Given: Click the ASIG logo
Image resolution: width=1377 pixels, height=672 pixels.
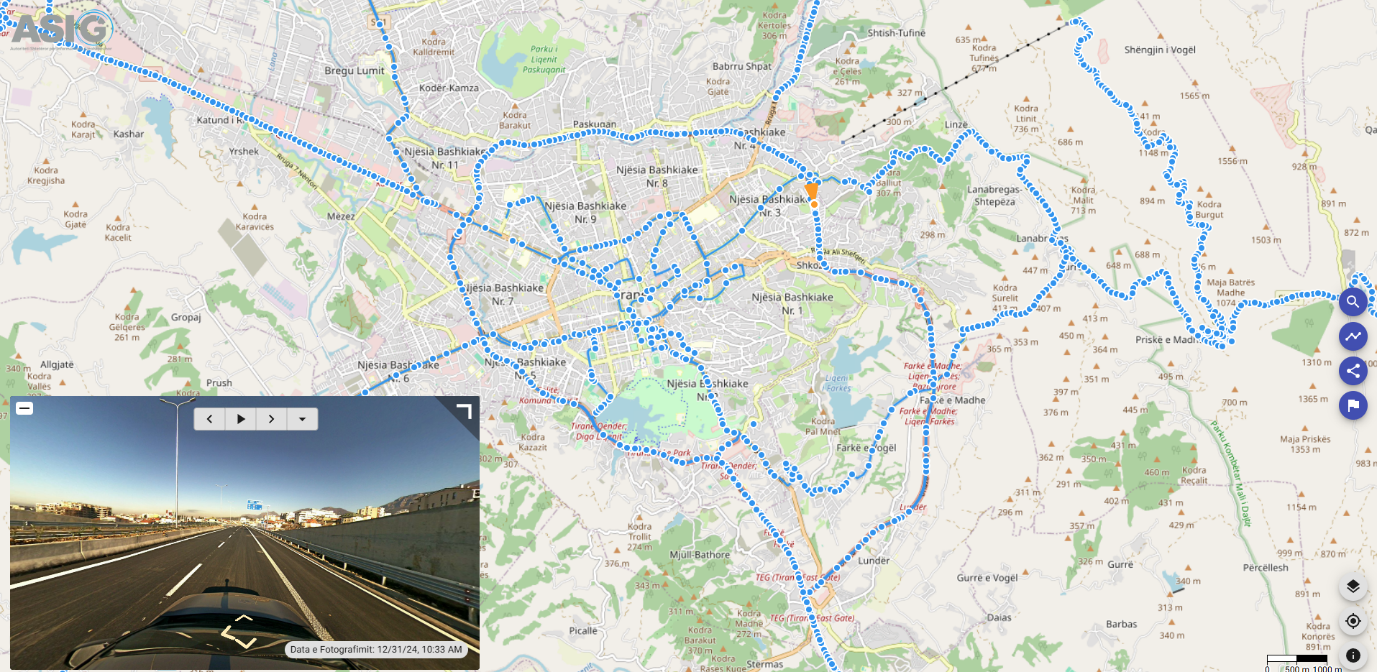Looking at the screenshot, I should pyautogui.click(x=60, y=28).
